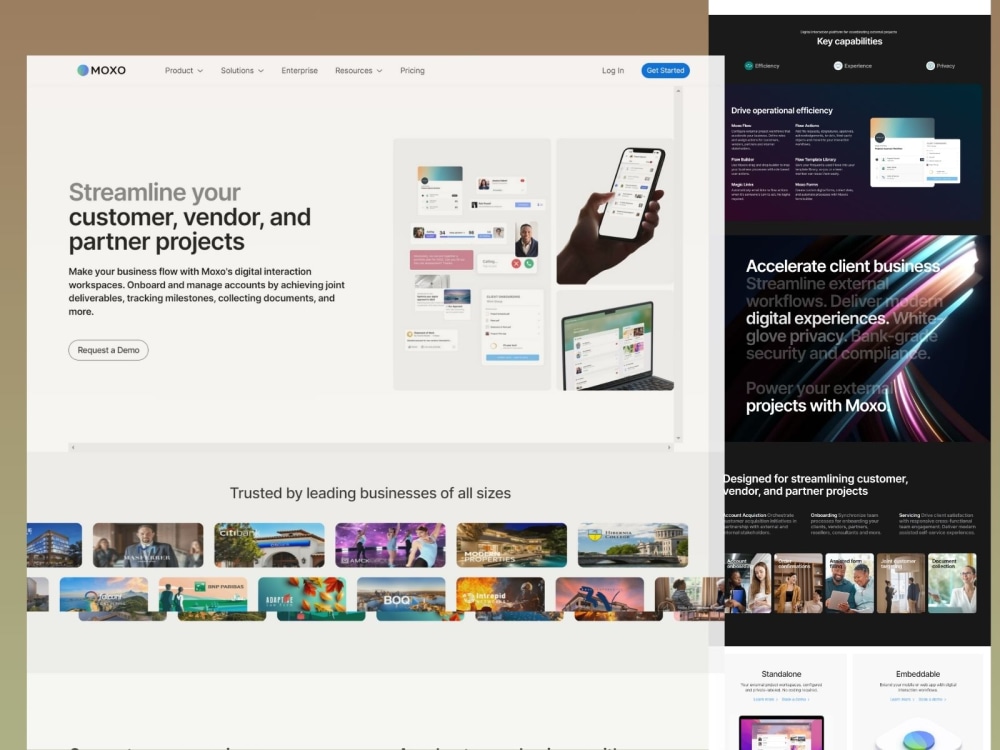The image size is (1000, 750).
Task: Select the Privacy capability icon
Action: 930,66
